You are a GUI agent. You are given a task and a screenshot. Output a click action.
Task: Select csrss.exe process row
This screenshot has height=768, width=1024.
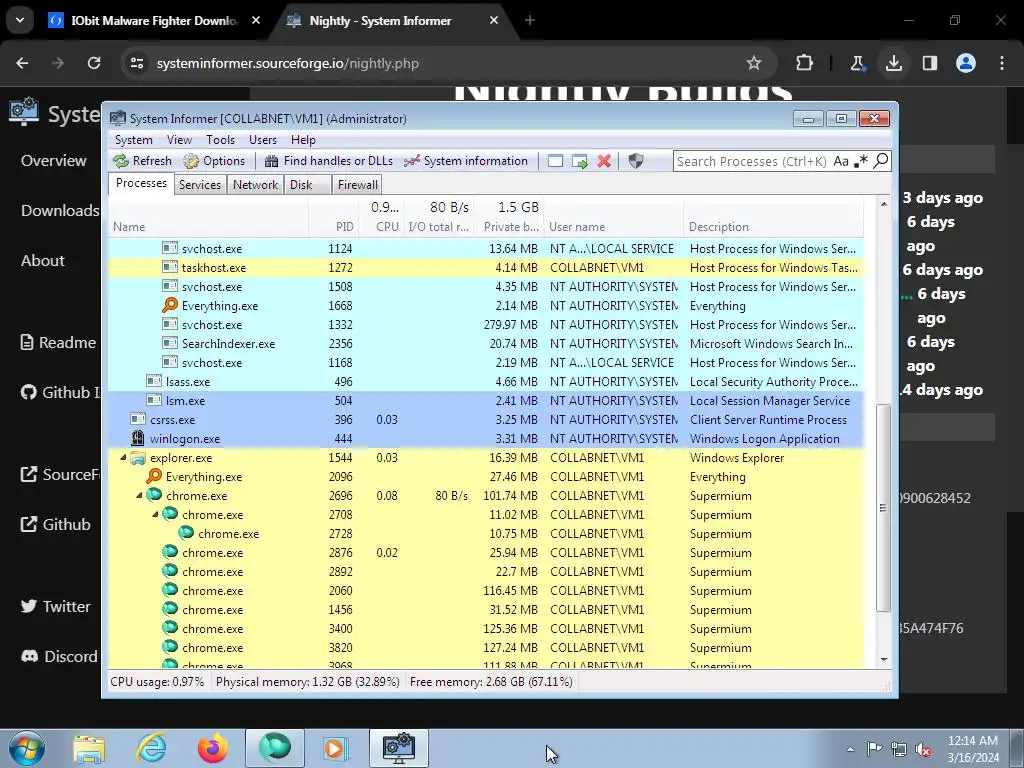pos(486,420)
